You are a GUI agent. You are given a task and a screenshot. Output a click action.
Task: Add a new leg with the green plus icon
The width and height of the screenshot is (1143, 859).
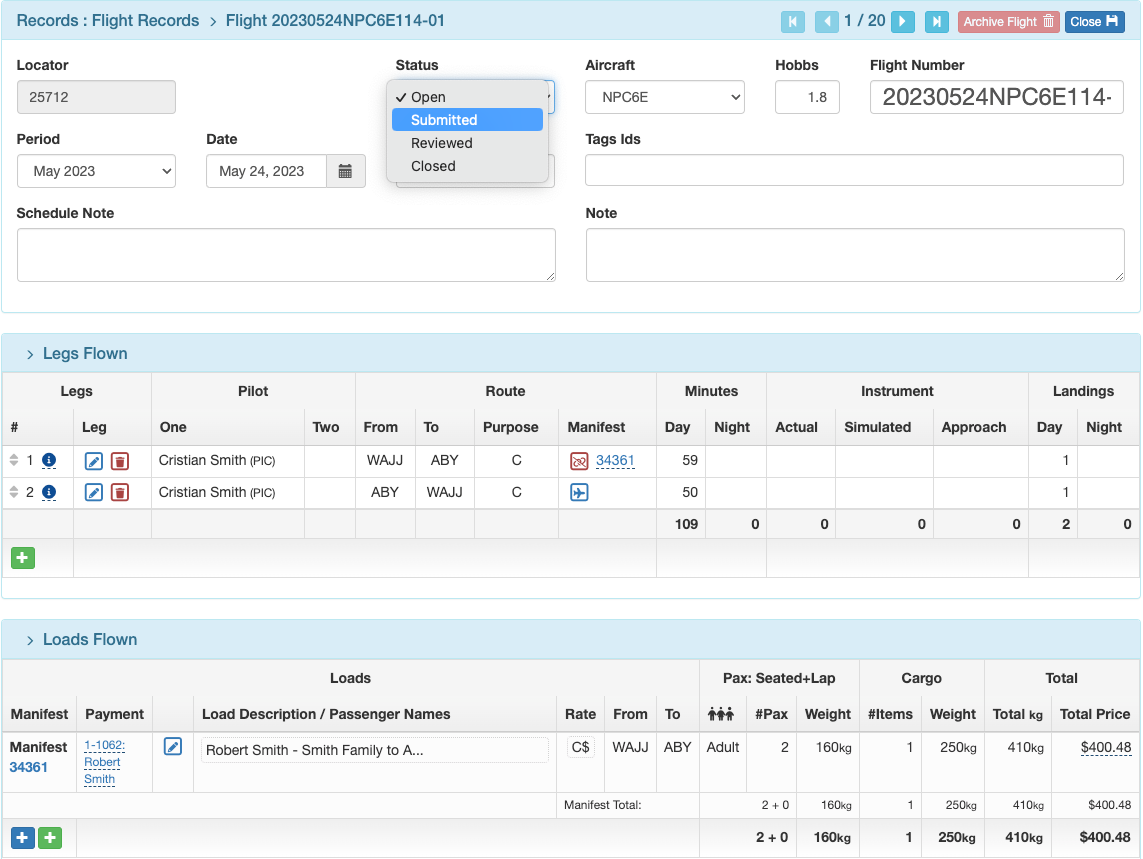pyautogui.click(x=22, y=557)
